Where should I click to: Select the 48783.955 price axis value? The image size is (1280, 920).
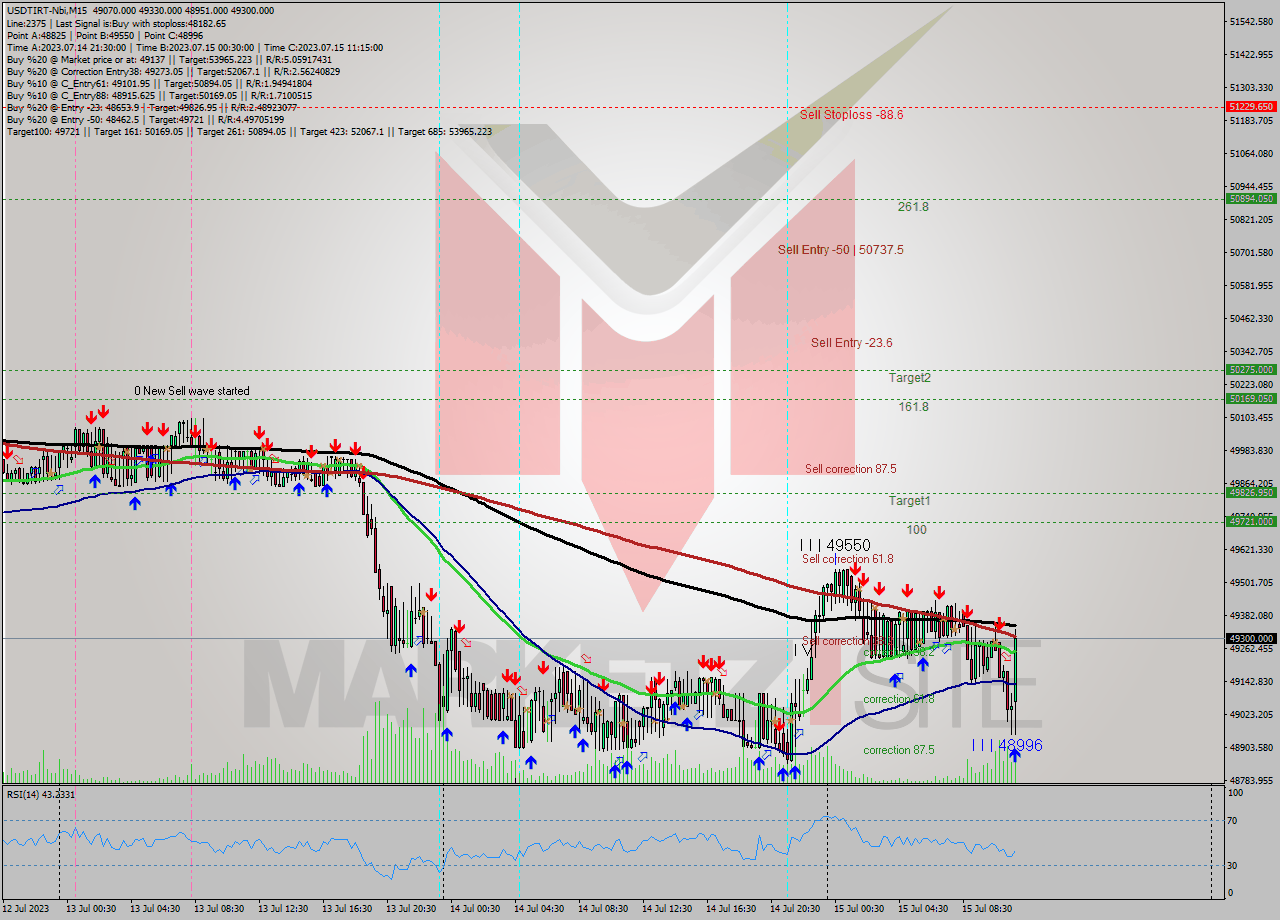1251,780
